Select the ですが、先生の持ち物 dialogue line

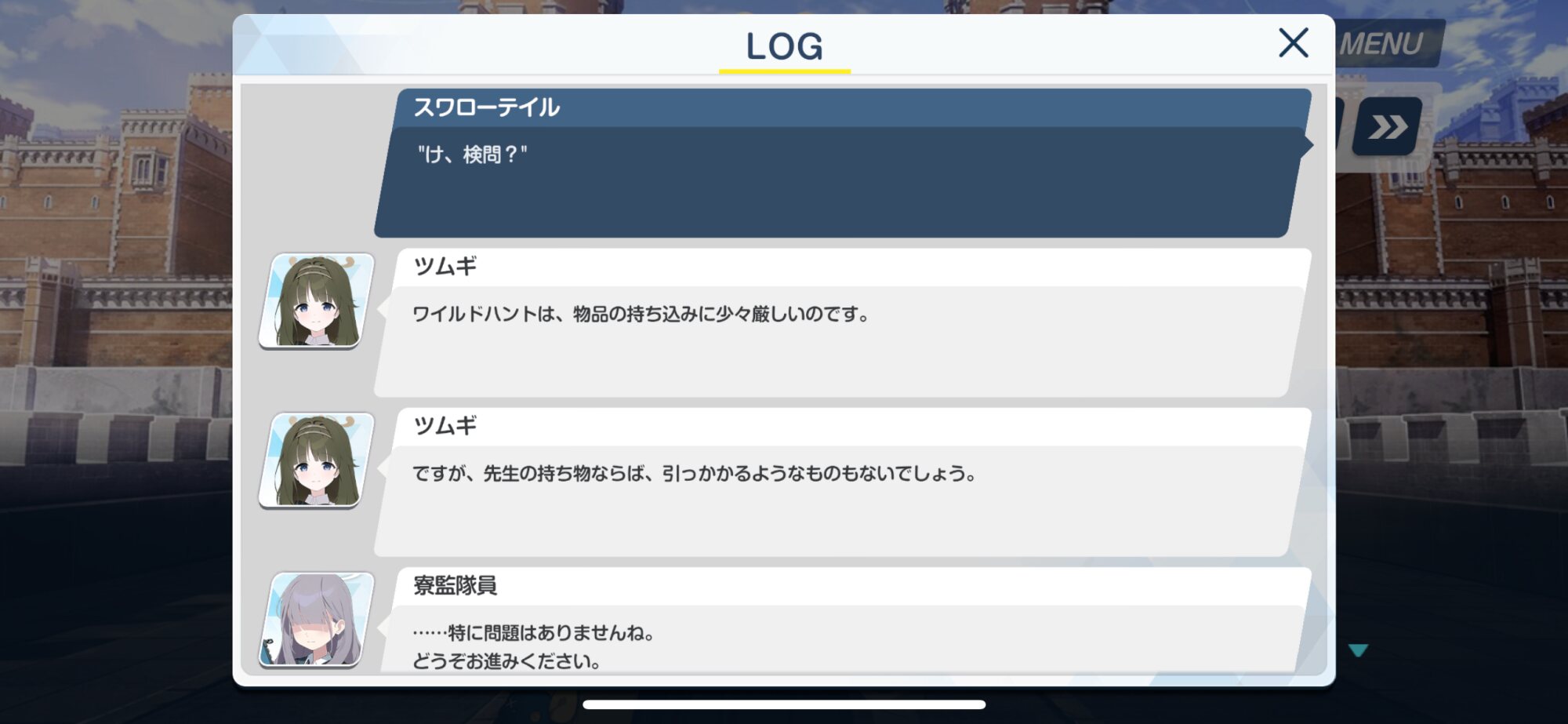coord(695,474)
